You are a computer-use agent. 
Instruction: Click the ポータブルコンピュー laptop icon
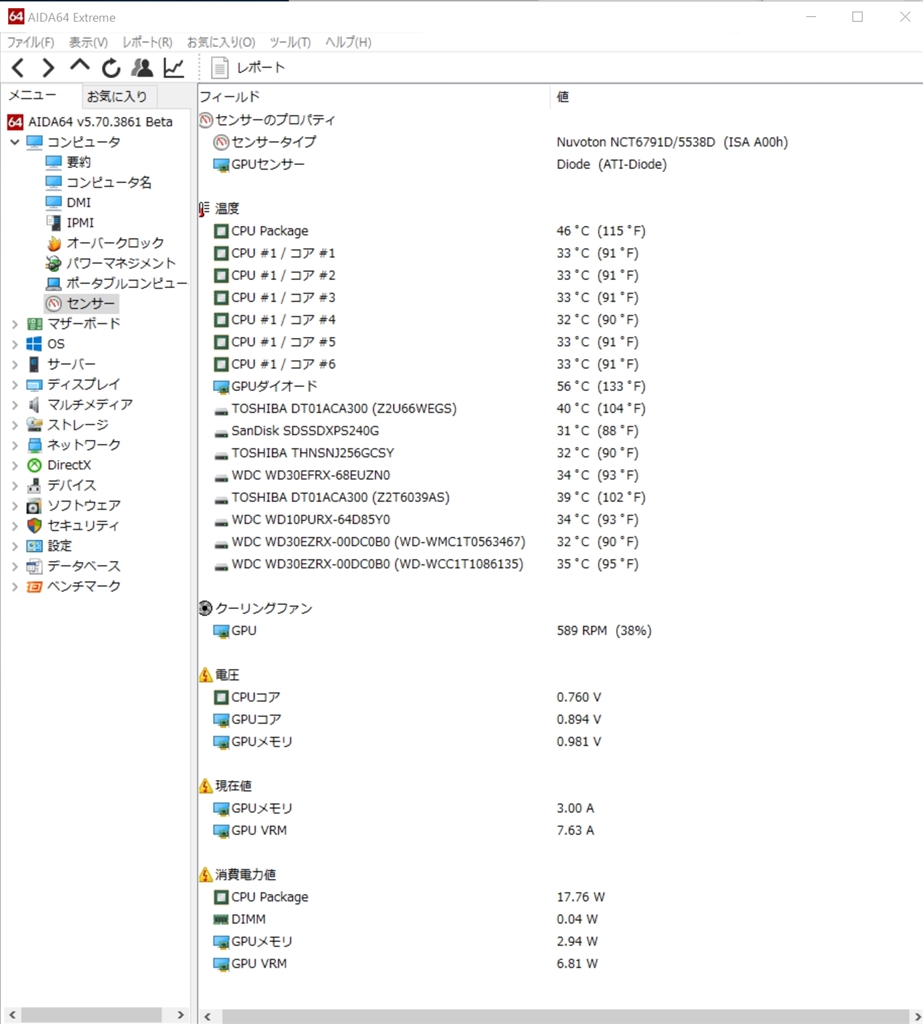pos(54,283)
